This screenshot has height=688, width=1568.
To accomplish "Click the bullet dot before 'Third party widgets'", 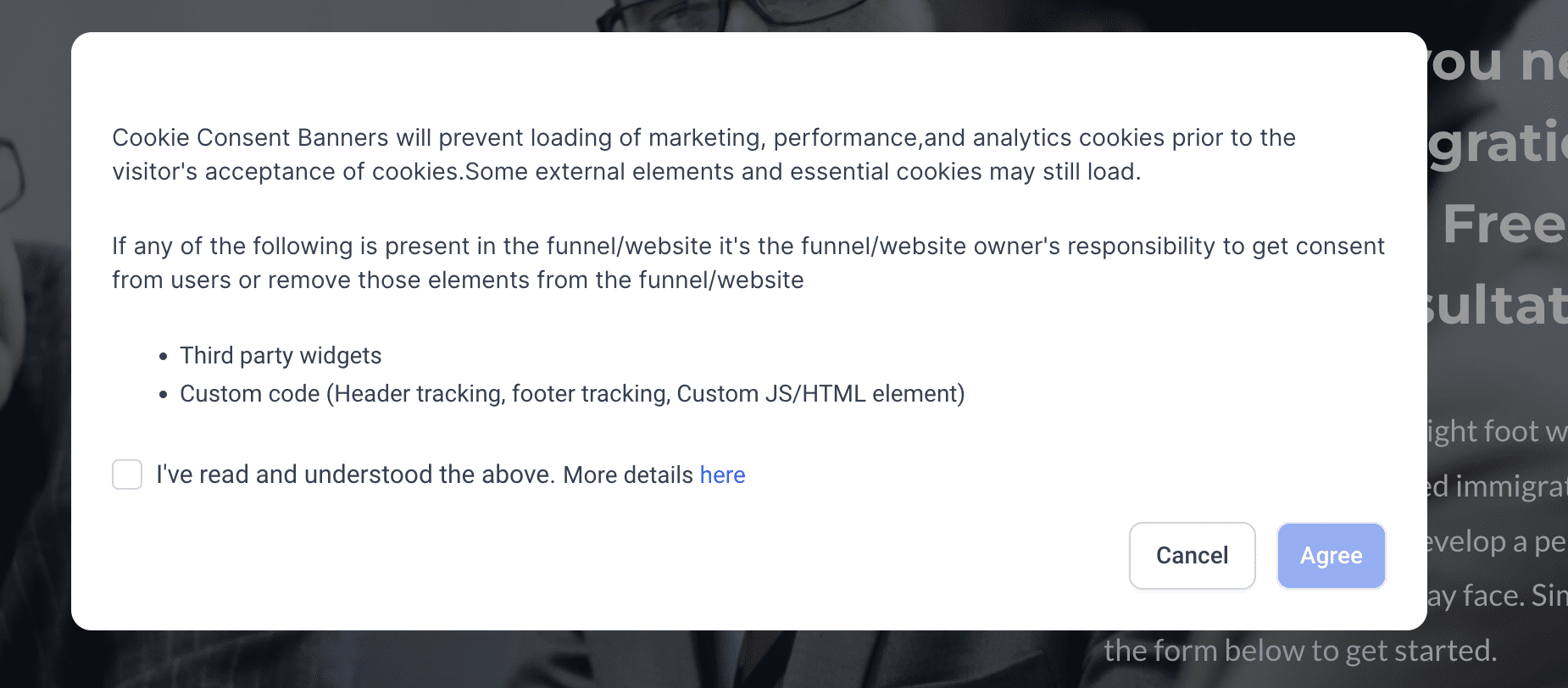I will coord(163,357).
